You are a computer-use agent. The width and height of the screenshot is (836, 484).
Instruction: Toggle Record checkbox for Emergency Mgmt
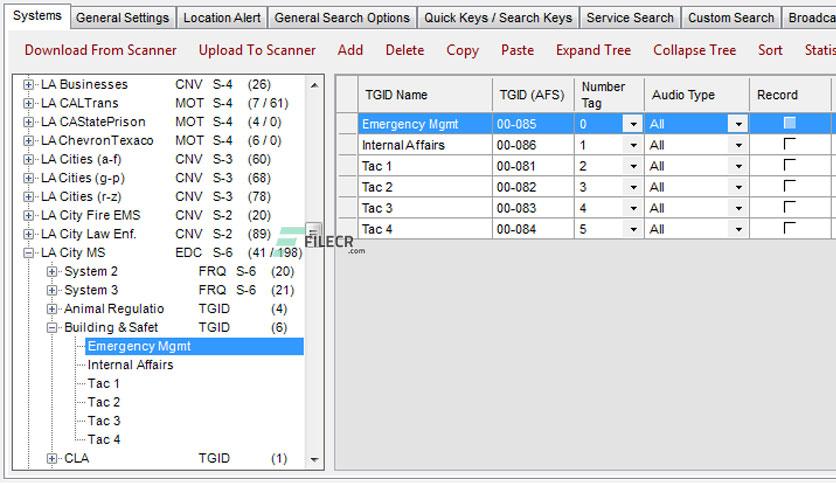pos(790,123)
